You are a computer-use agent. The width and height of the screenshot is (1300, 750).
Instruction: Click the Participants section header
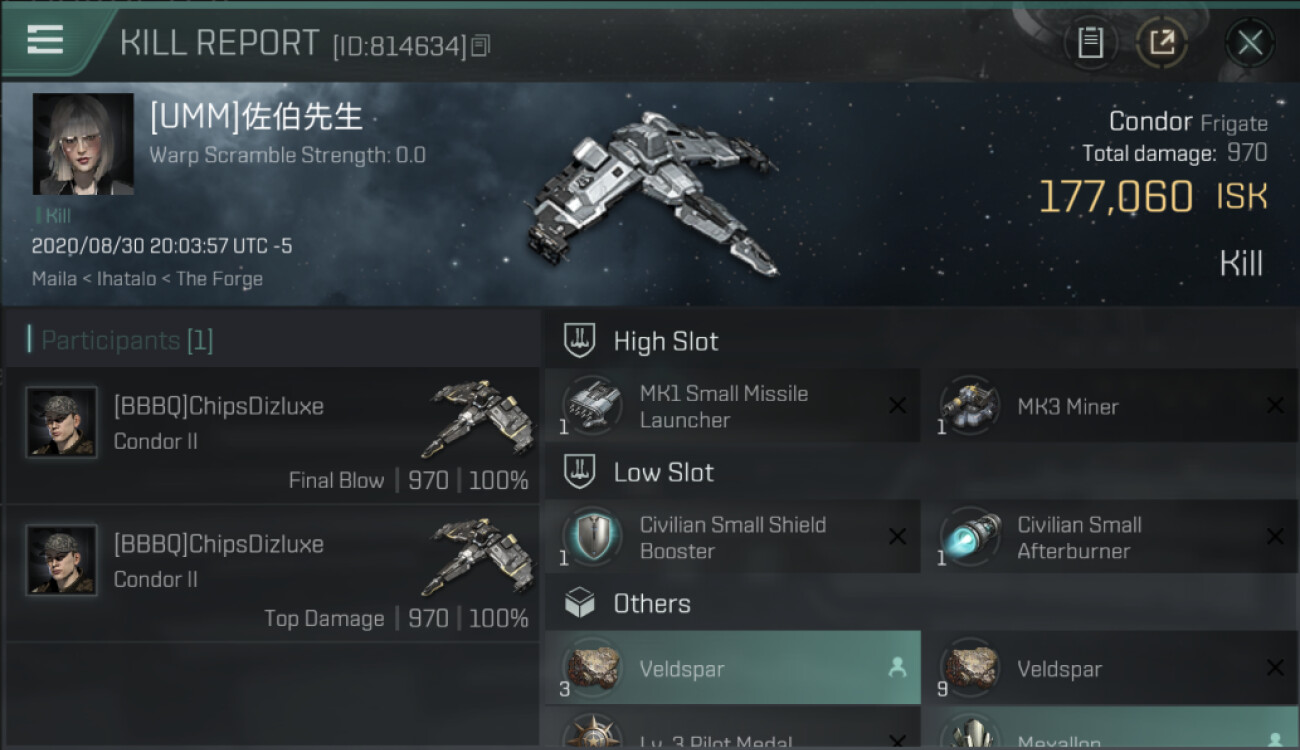click(x=127, y=340)
